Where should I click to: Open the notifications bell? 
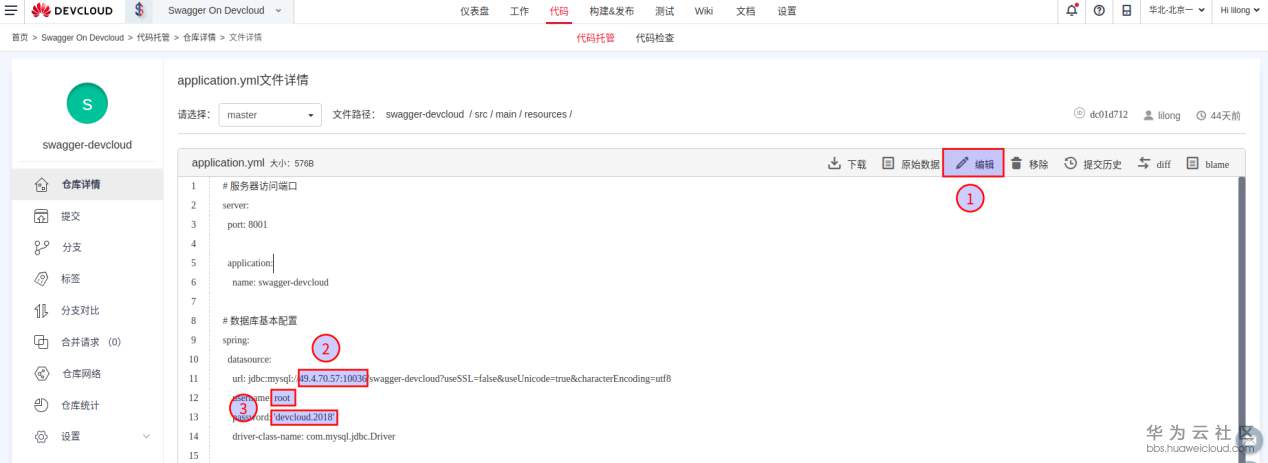[1072, 10]
